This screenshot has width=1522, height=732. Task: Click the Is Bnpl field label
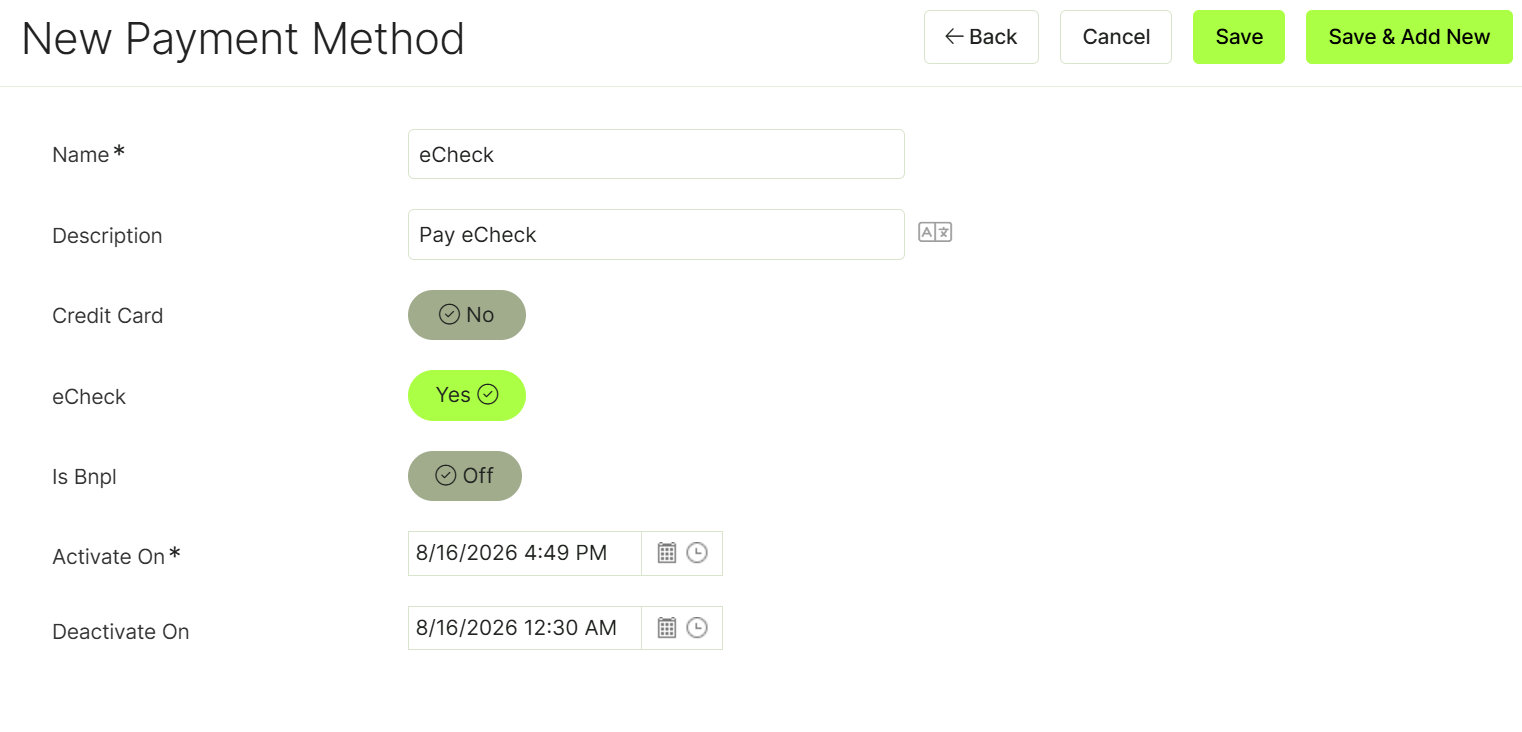[x=84, y=477]
